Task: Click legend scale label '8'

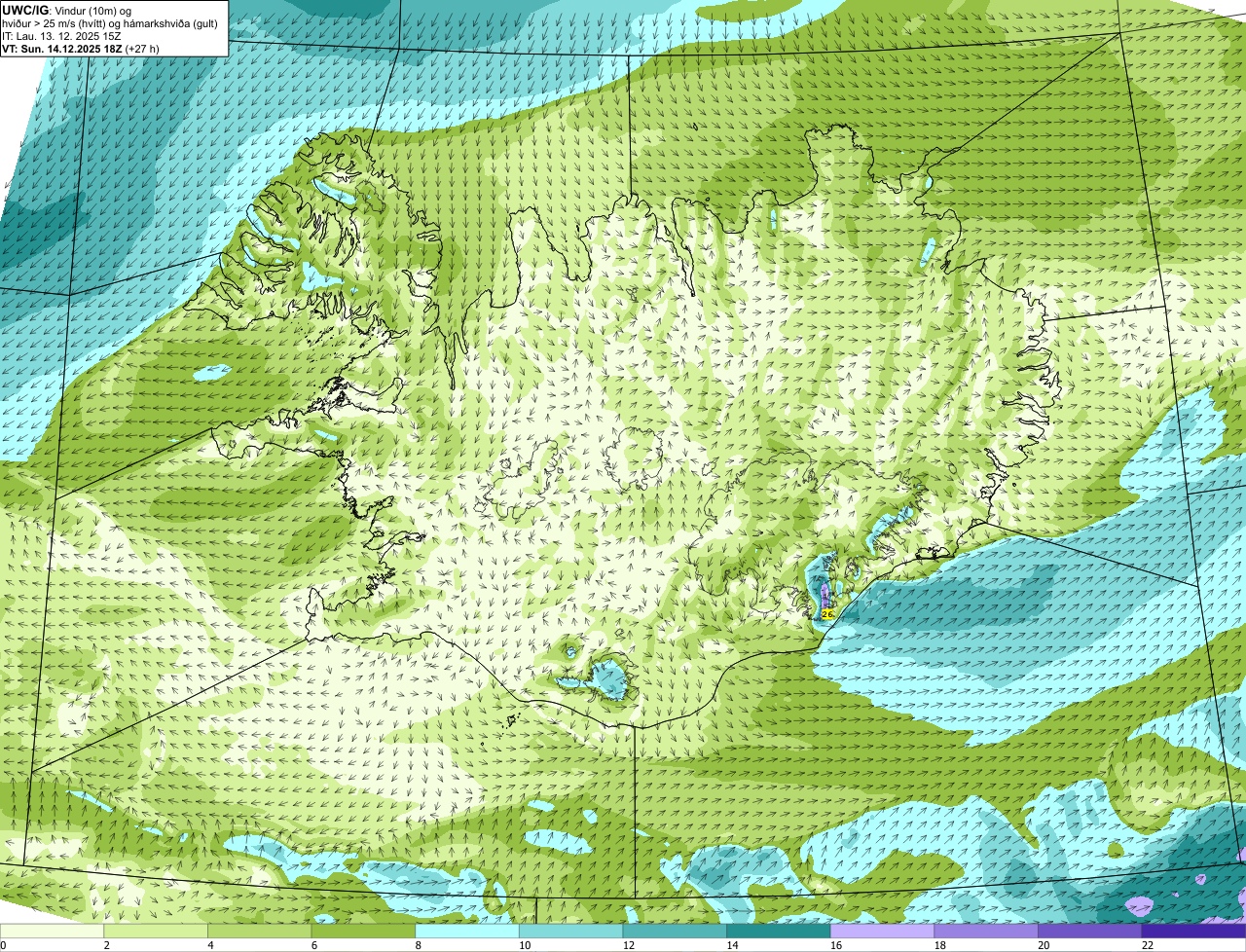Action: pyautogui.click(x=418, y=945)
